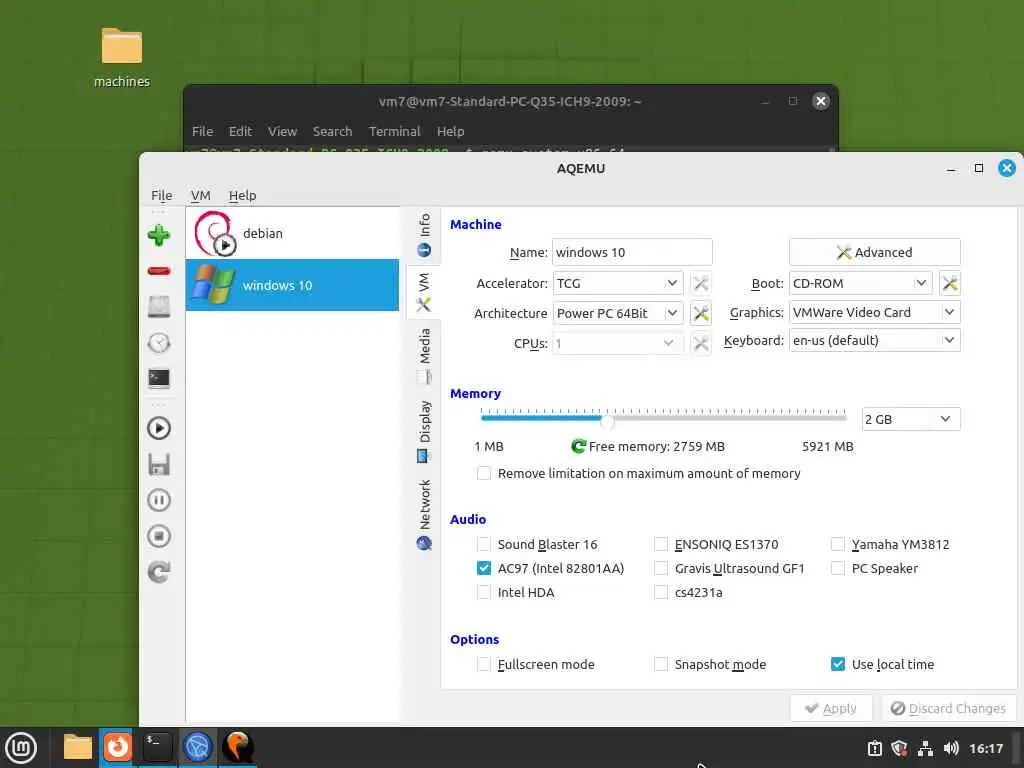Open architecture options tool icon
The image size is (1024, 768).
tap(701, 313)
